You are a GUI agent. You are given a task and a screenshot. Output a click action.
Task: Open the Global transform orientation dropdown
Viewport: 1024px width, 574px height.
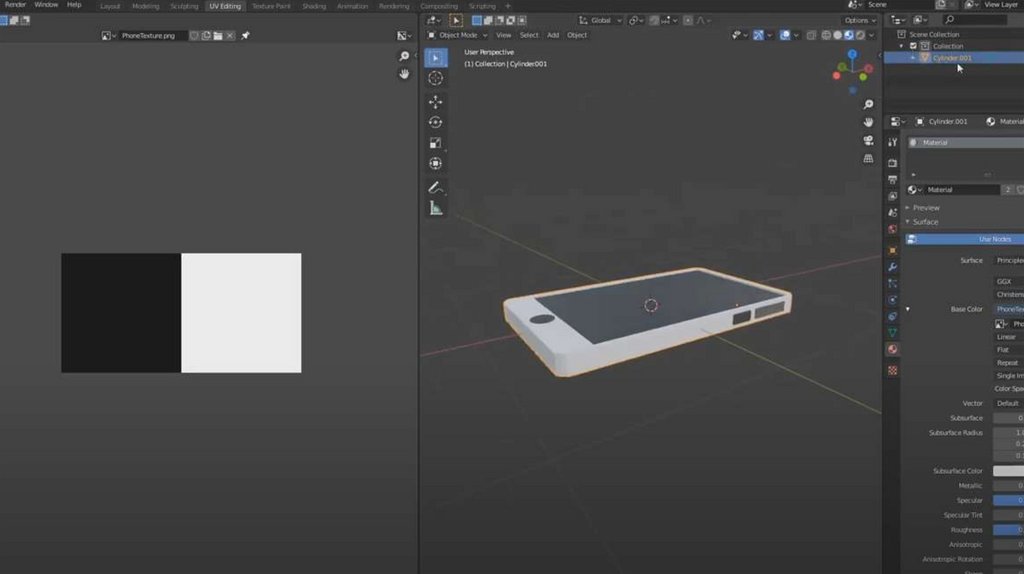click(x=600, y=20)
